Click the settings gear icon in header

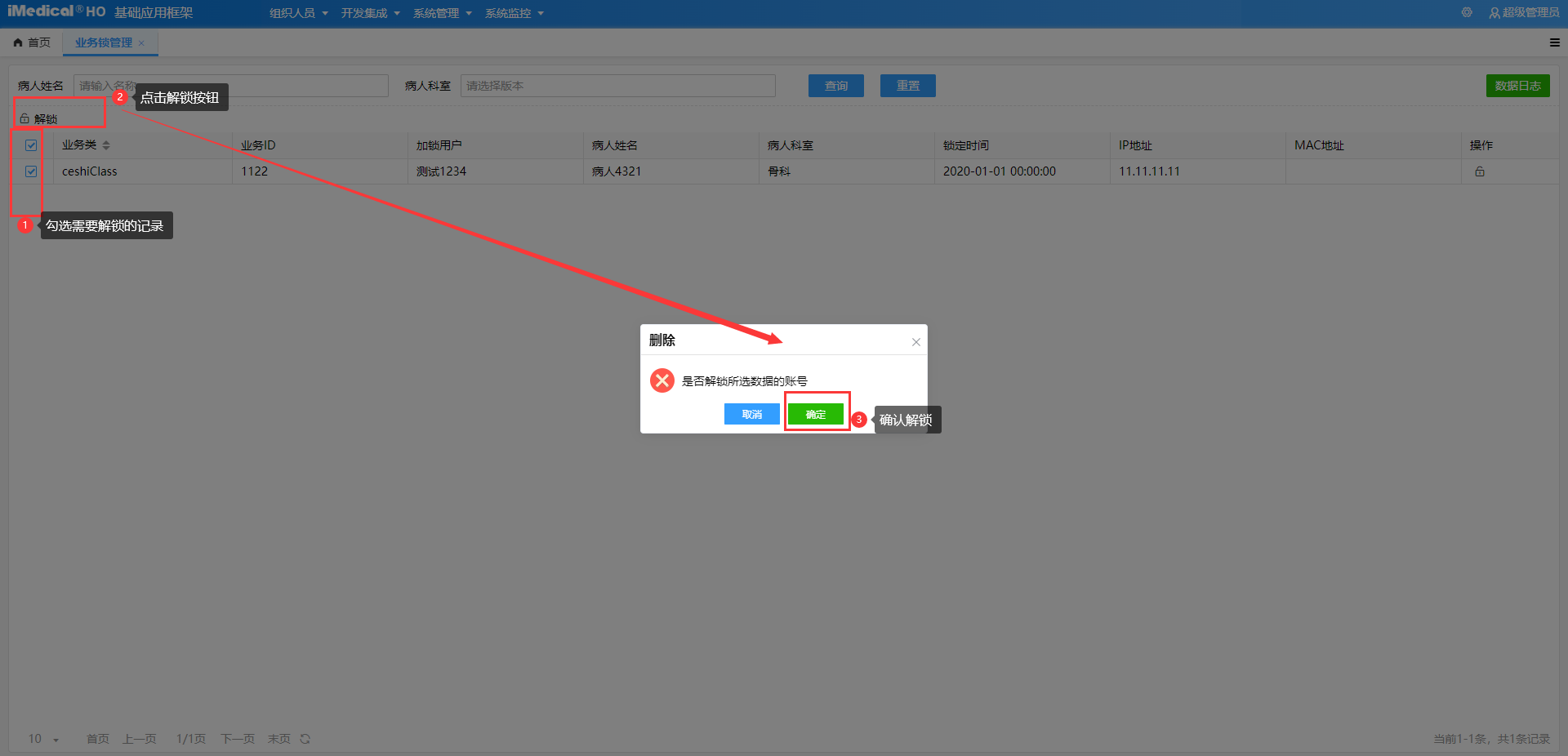1467,12
